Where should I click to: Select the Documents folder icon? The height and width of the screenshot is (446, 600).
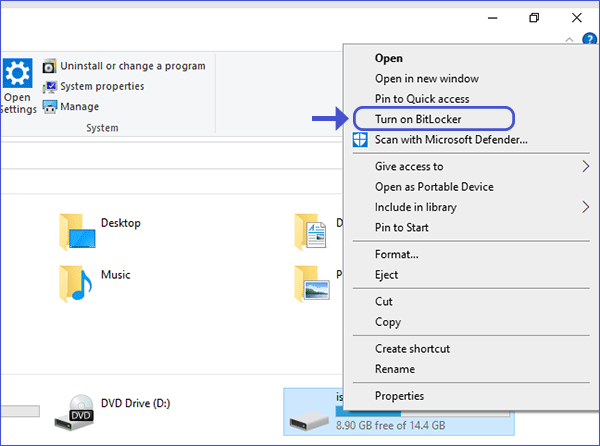310,231
